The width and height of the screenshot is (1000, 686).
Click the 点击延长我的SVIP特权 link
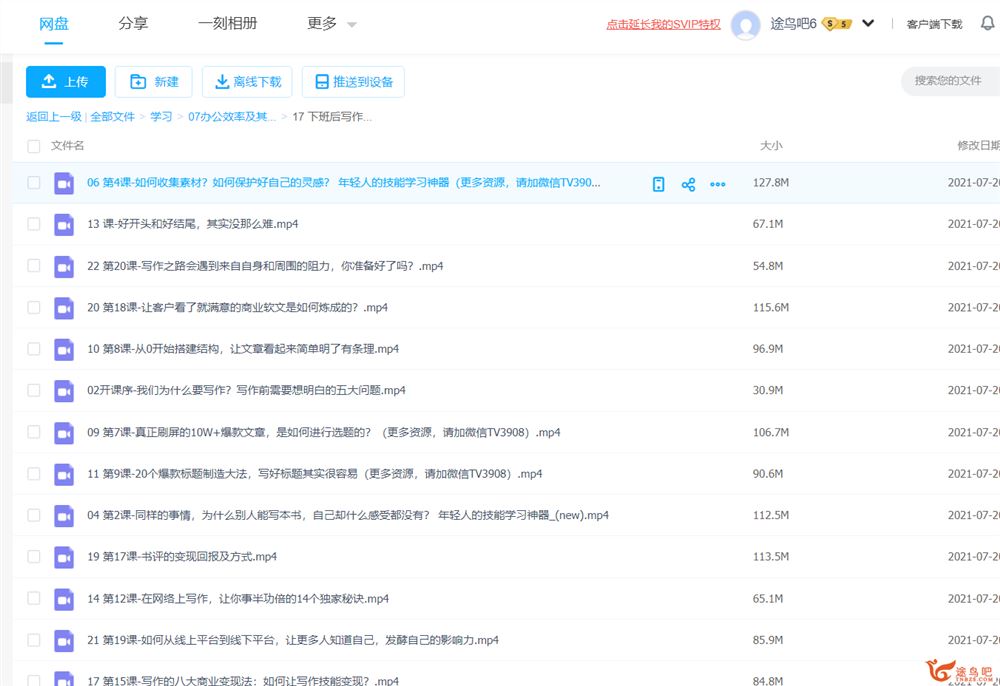[x=663, y=25]
